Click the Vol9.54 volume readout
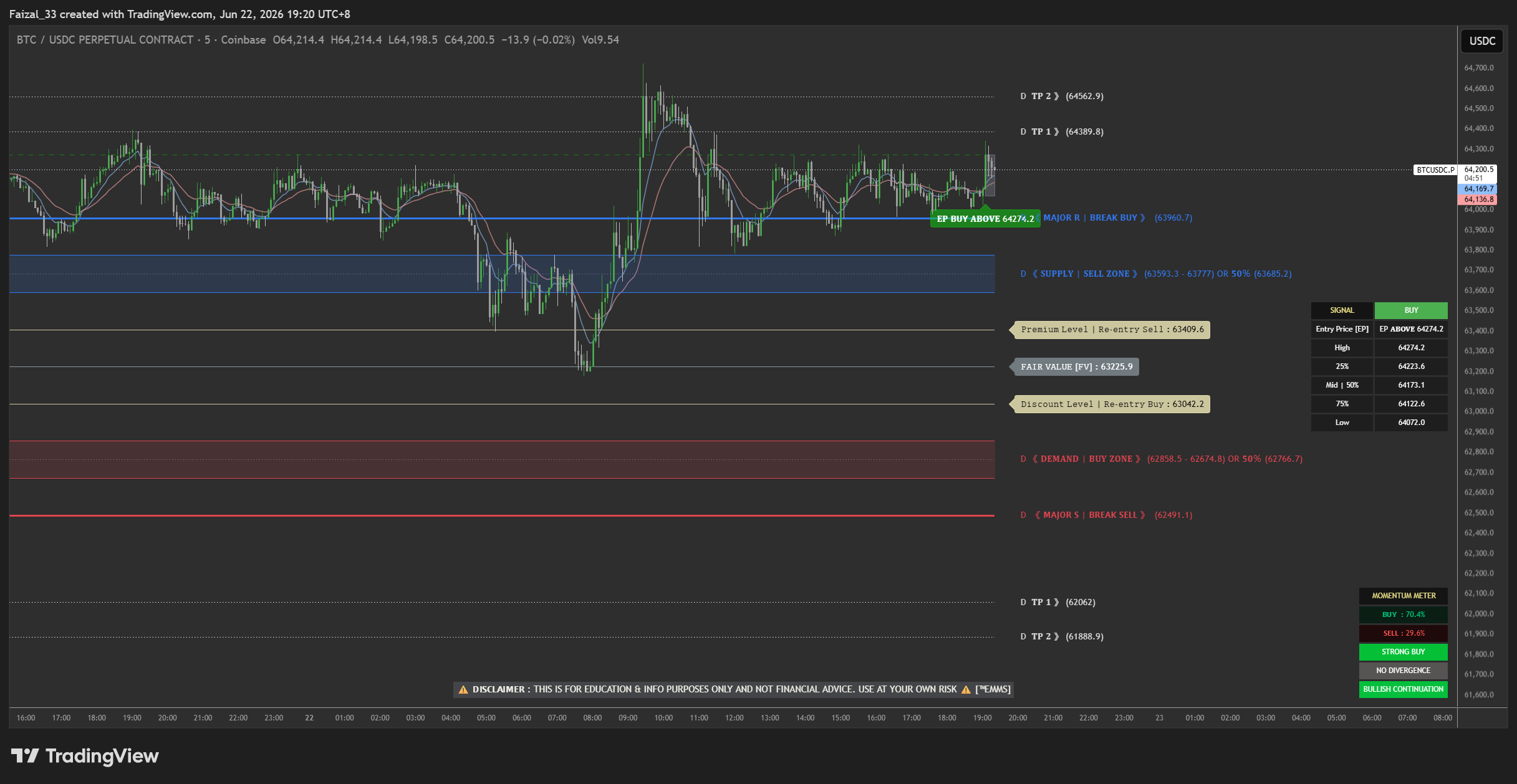The width and height of the screenshot is (1517, 784). [x=600, y=40]
